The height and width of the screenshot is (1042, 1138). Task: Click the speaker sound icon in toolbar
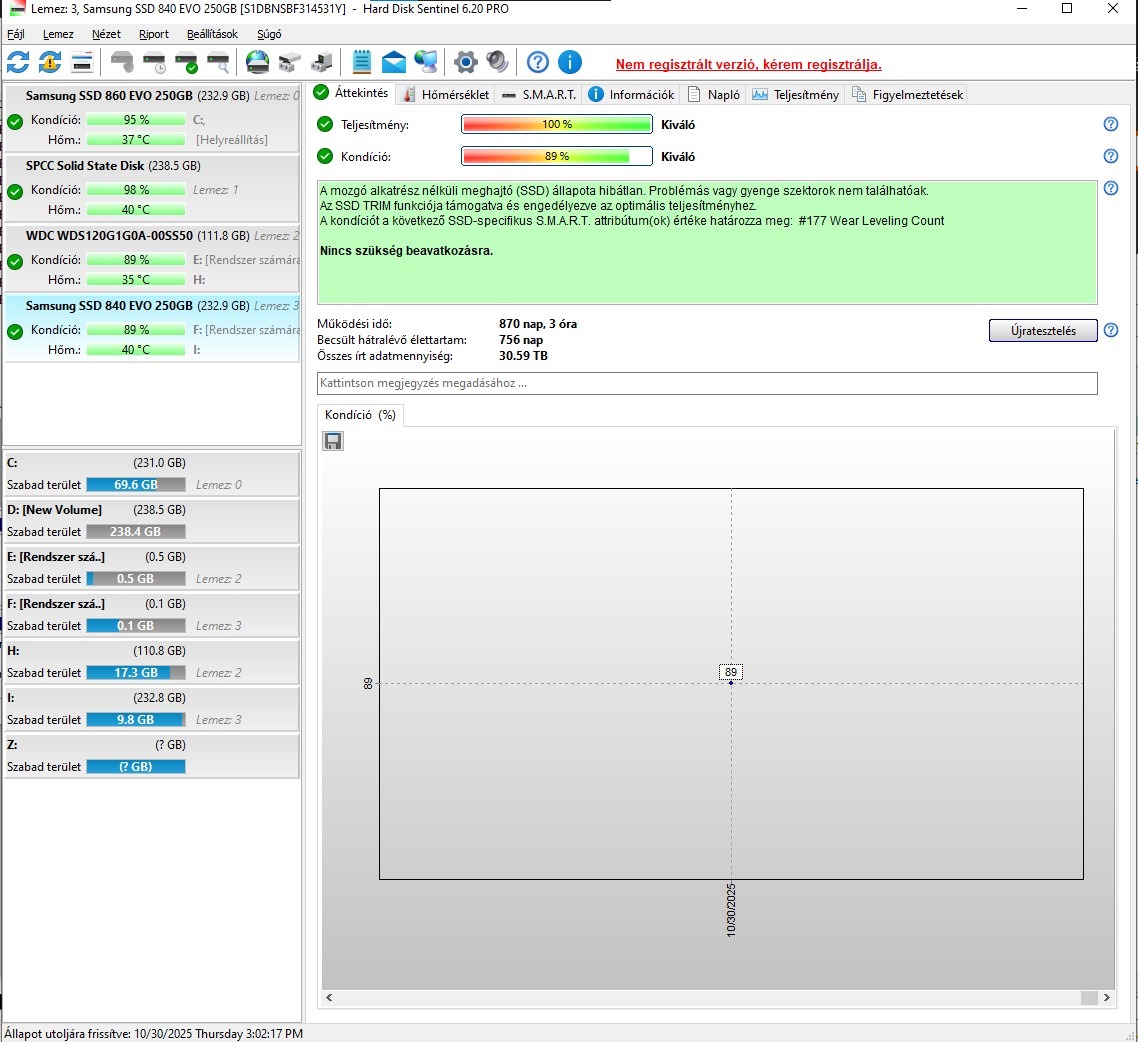497,62
